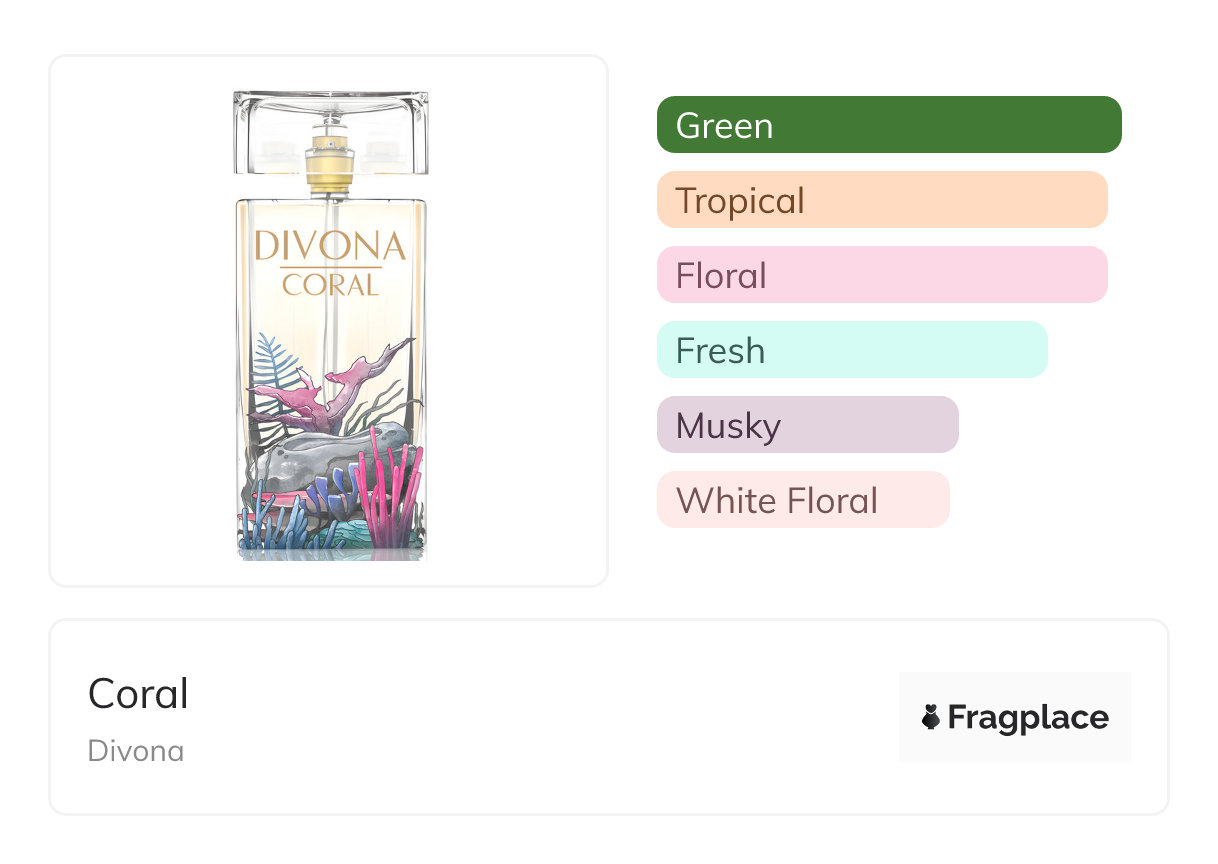Viewport: 1218px width, 864px height.
Task: Select the Tropical accord bar
Action: click(x=881, y=200)
